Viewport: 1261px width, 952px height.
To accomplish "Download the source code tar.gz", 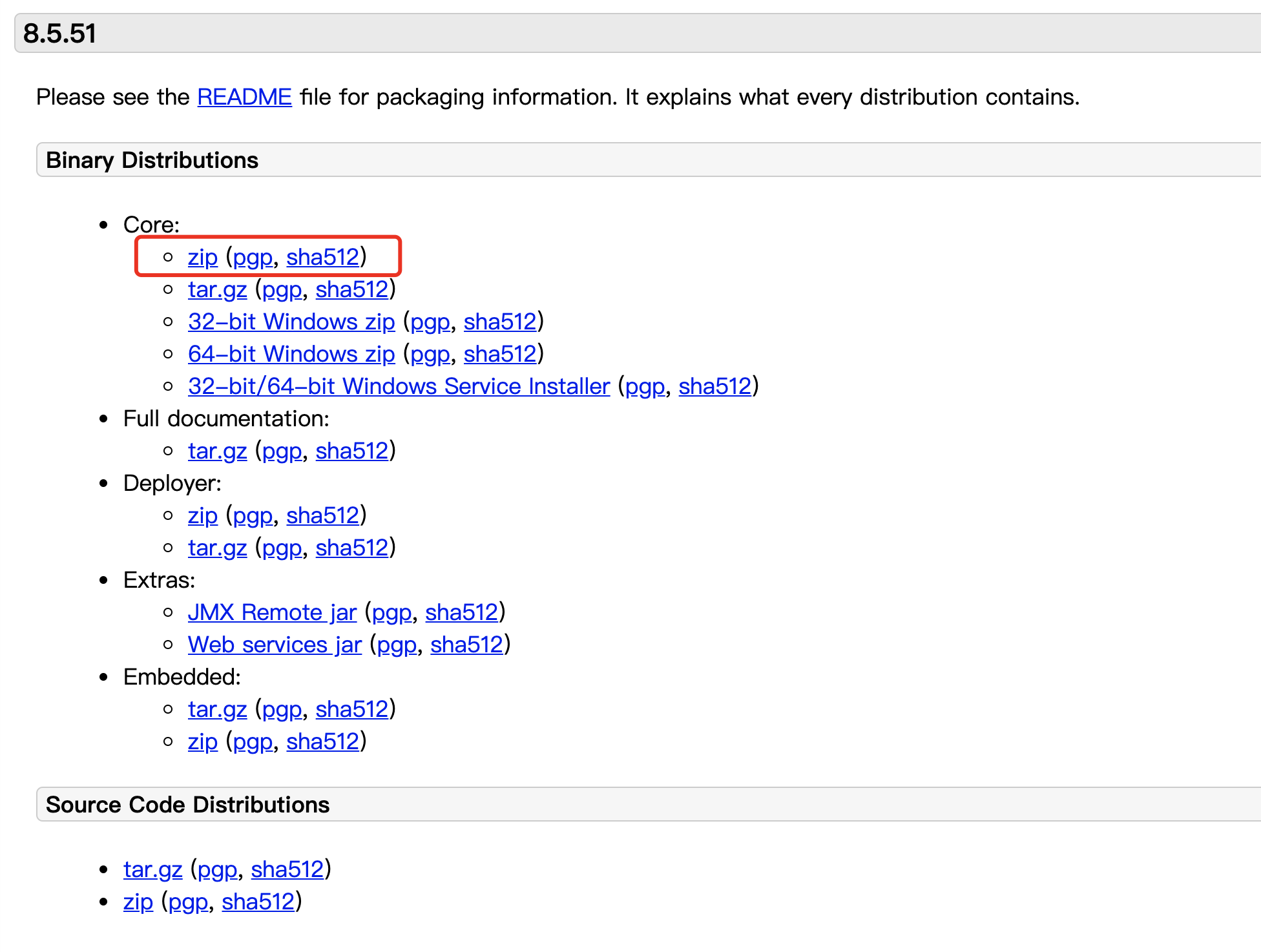I will pos(152,869).
